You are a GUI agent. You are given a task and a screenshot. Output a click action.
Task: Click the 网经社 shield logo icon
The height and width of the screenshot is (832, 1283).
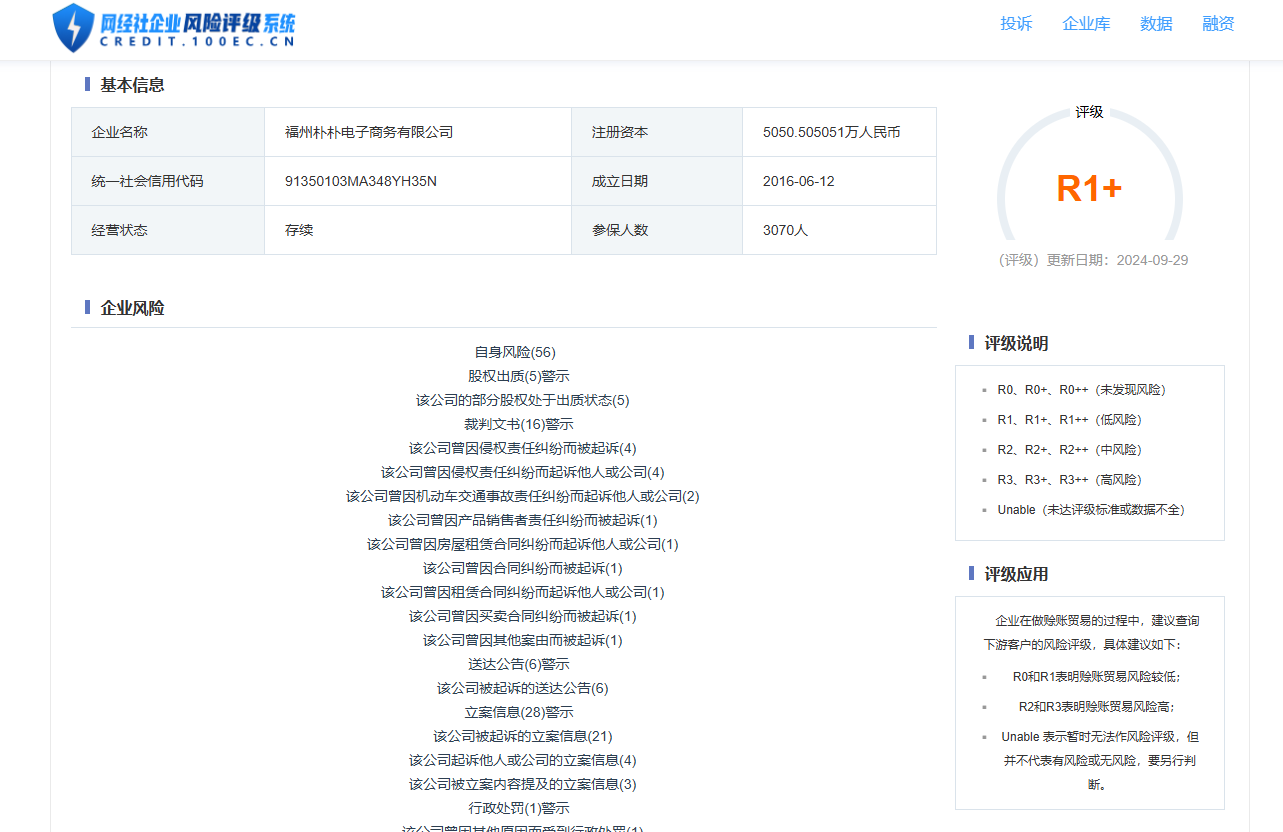pyautogui.click(x=73, y=27)
